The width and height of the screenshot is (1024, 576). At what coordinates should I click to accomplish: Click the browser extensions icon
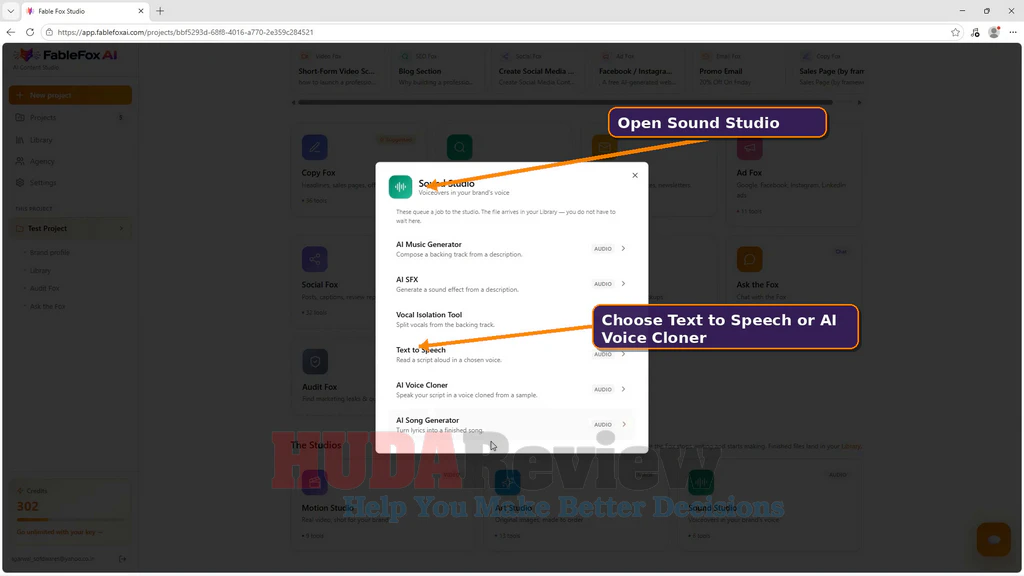pos(975,32)
